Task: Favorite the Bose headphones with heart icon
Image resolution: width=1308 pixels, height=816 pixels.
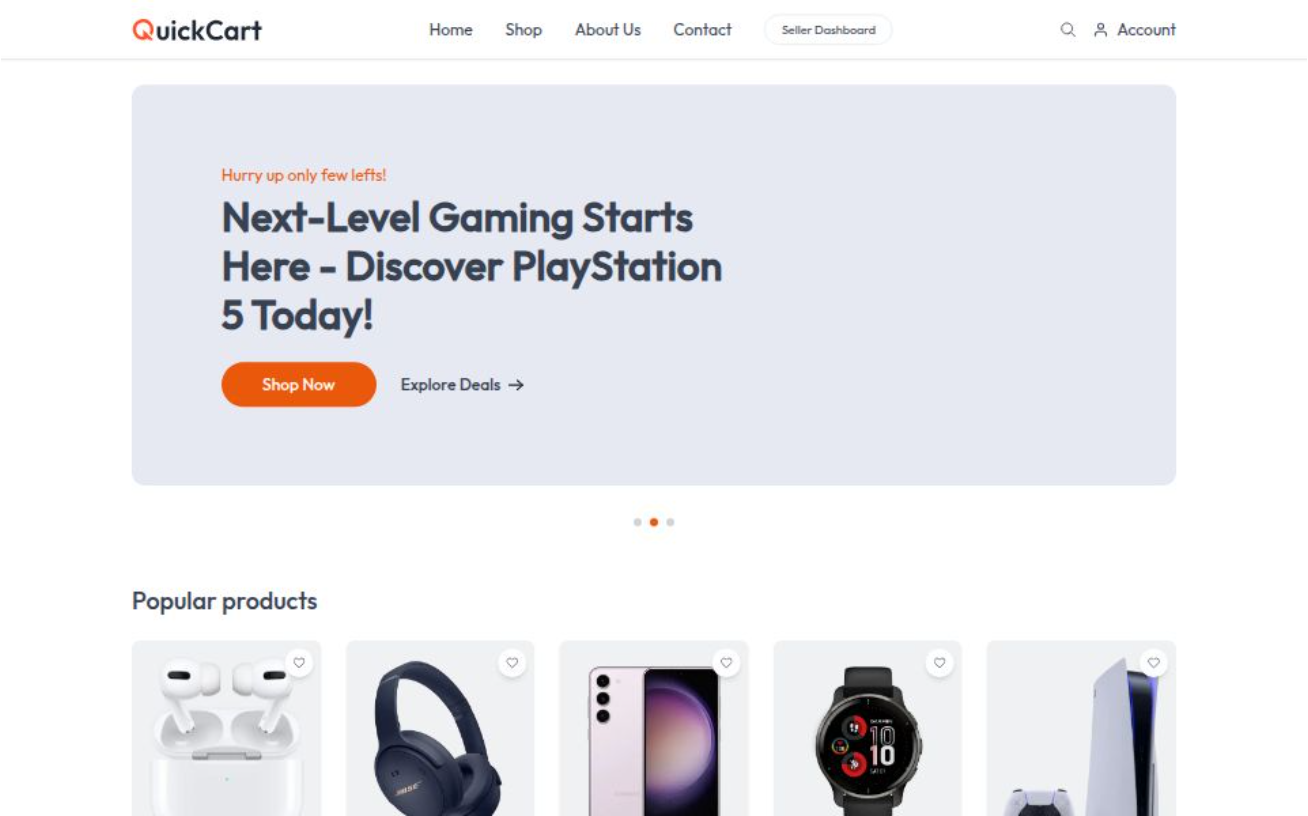Action: point(512,662)
